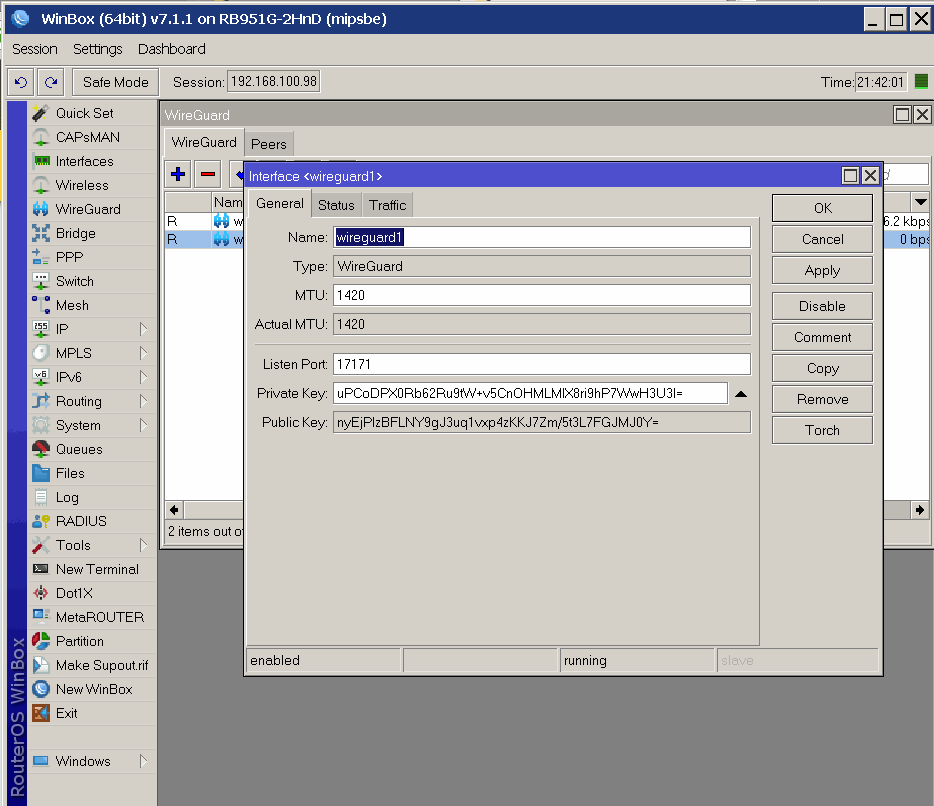Expand System submenu

(143, 425)
